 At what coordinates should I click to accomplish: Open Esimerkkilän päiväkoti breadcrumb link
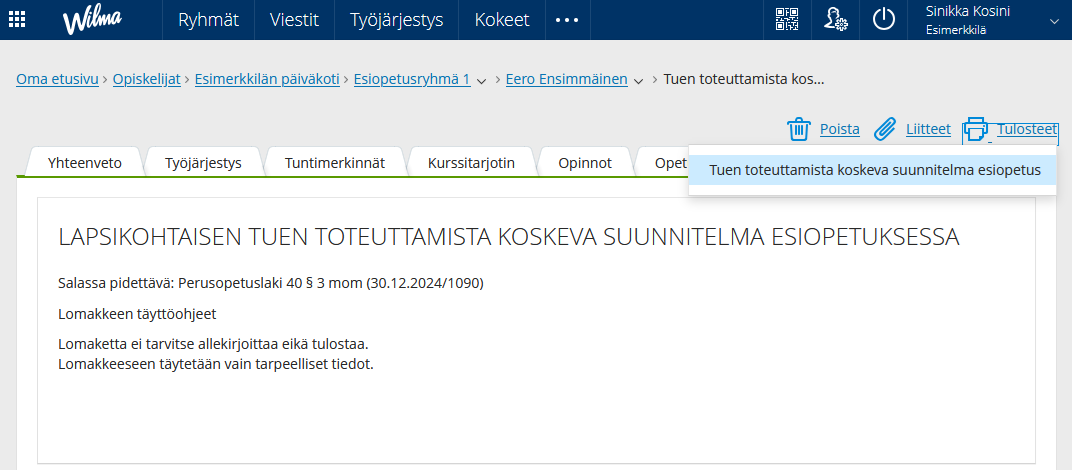point(267,79)
